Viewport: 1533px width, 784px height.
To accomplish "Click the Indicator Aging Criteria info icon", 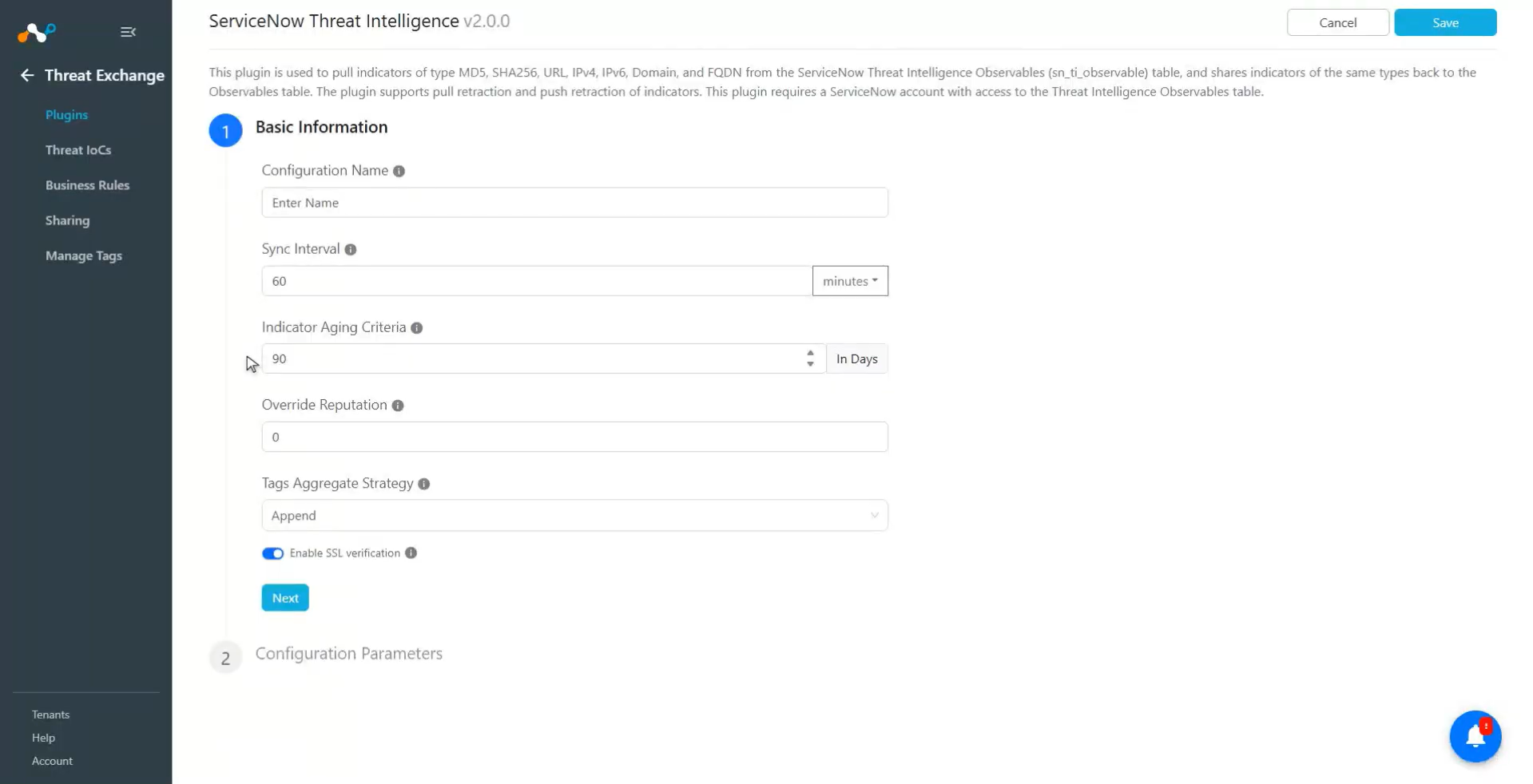I will click(416, 327).
